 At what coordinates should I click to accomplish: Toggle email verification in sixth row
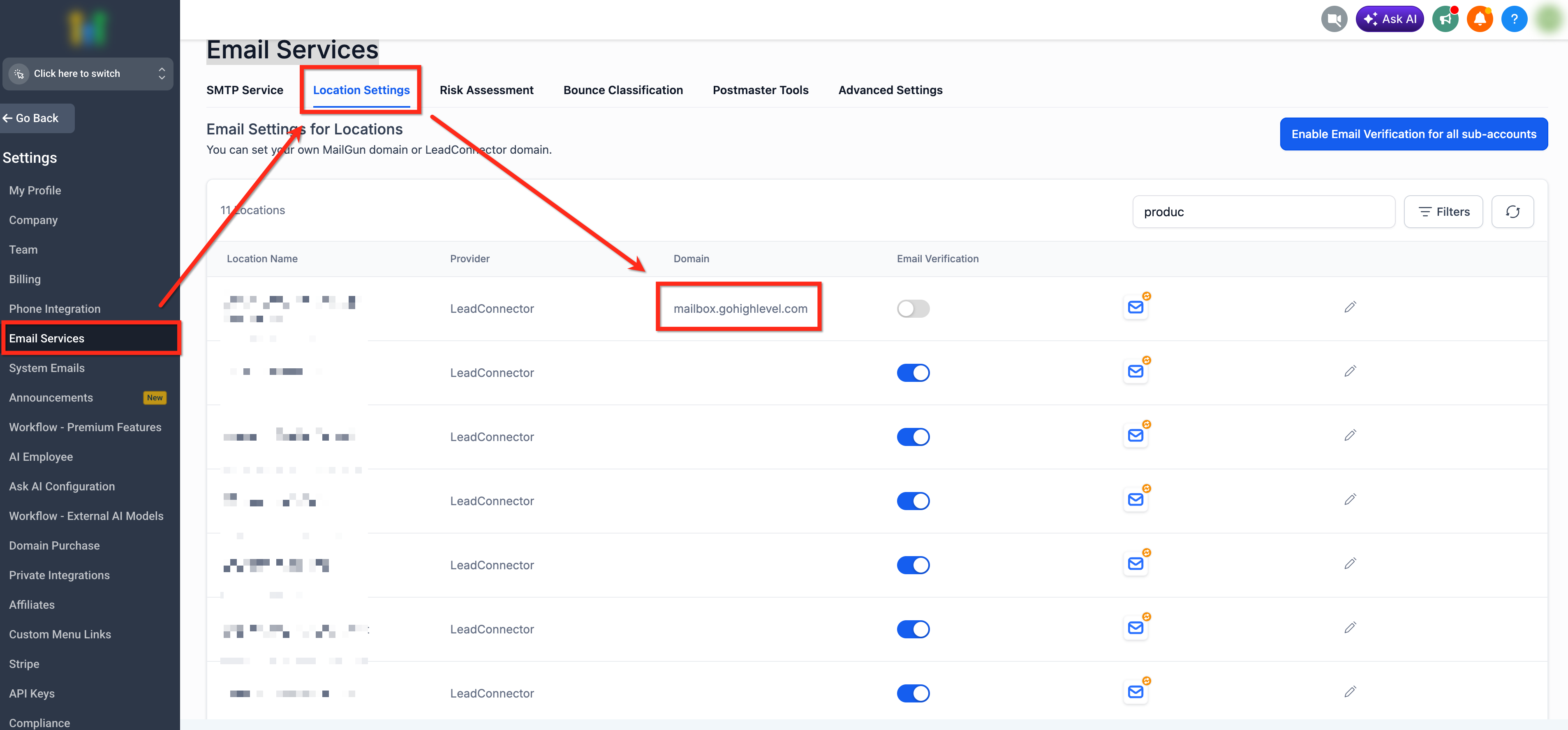coord(913,629)
